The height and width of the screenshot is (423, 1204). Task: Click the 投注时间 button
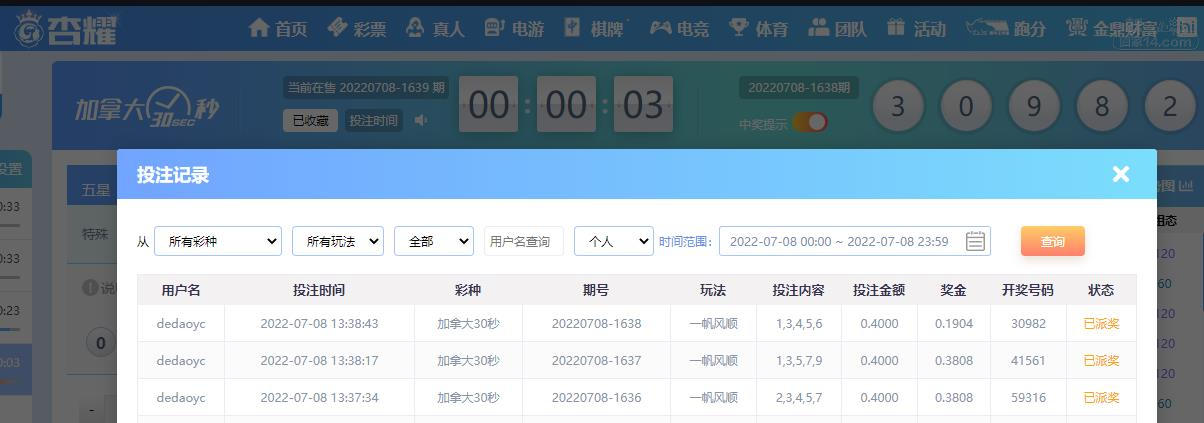(374, 121)
